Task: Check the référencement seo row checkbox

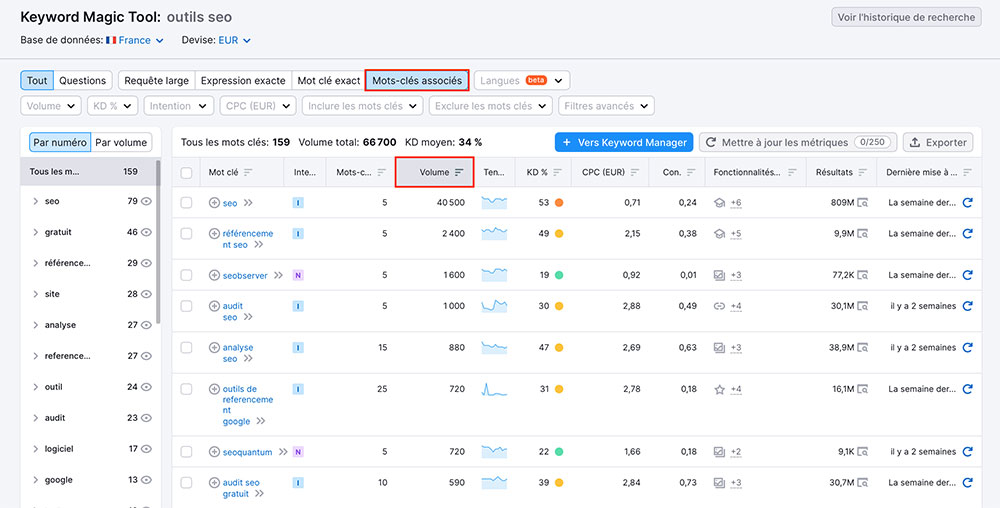Action: [x=186, y=233]
